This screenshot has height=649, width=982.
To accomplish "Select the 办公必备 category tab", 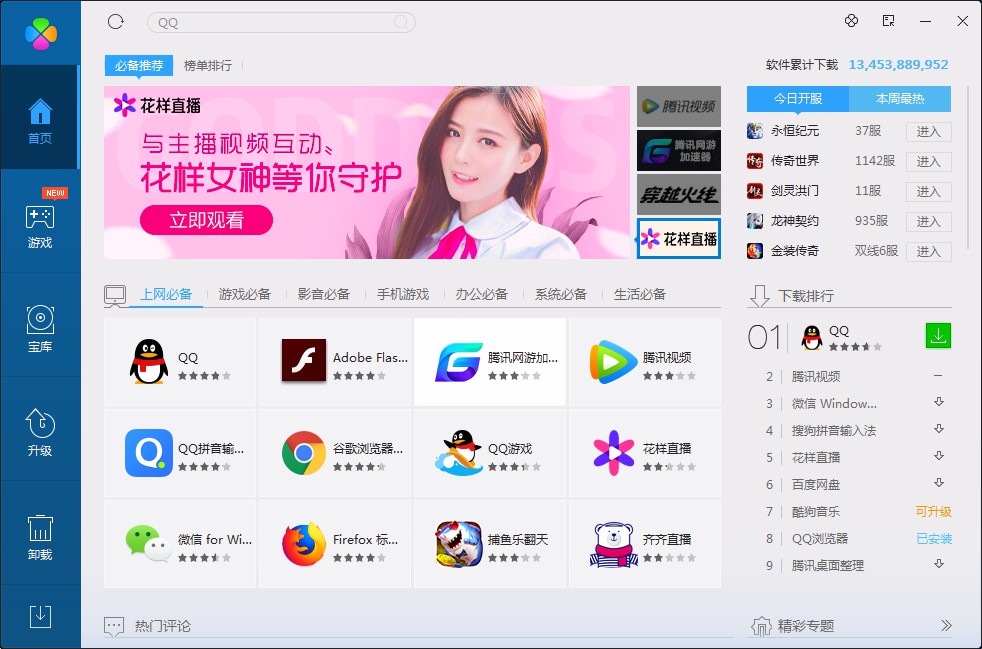I will point(482,294).
